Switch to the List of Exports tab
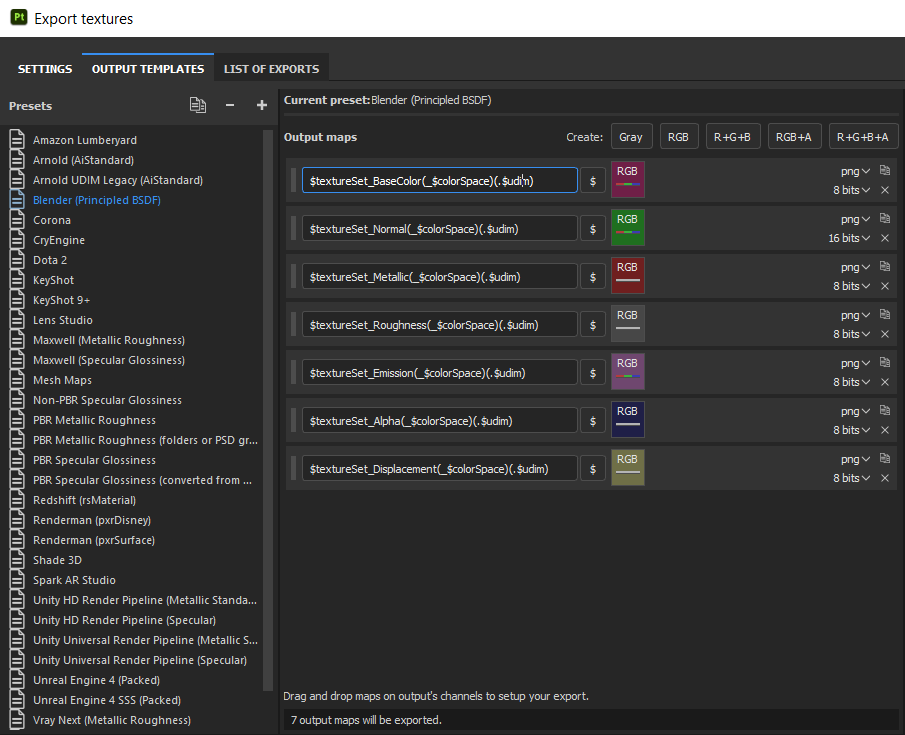Image resolution: width=905 pixels, height=735 pixels. pos(271,69)
